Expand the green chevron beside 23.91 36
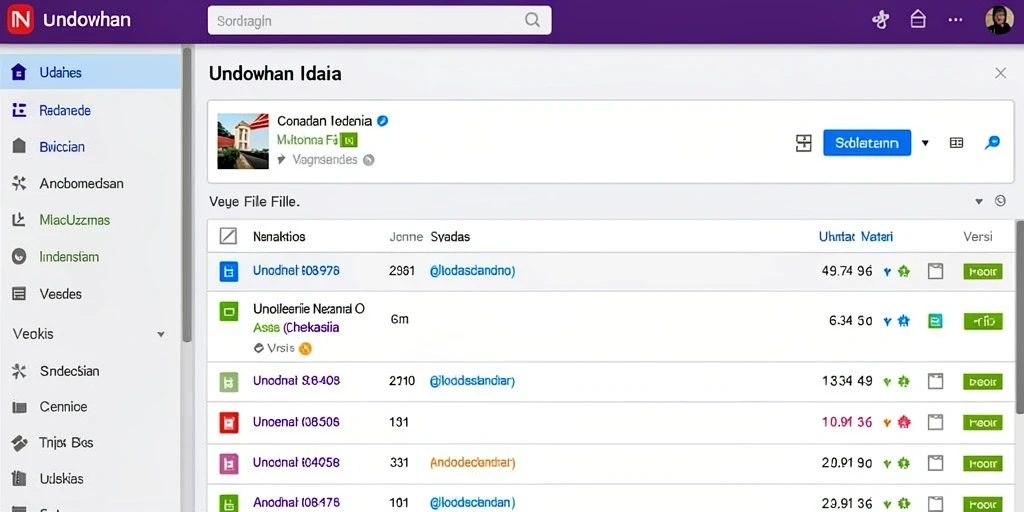The width and height of the screenshot is (1024, 512). point(887,505)
